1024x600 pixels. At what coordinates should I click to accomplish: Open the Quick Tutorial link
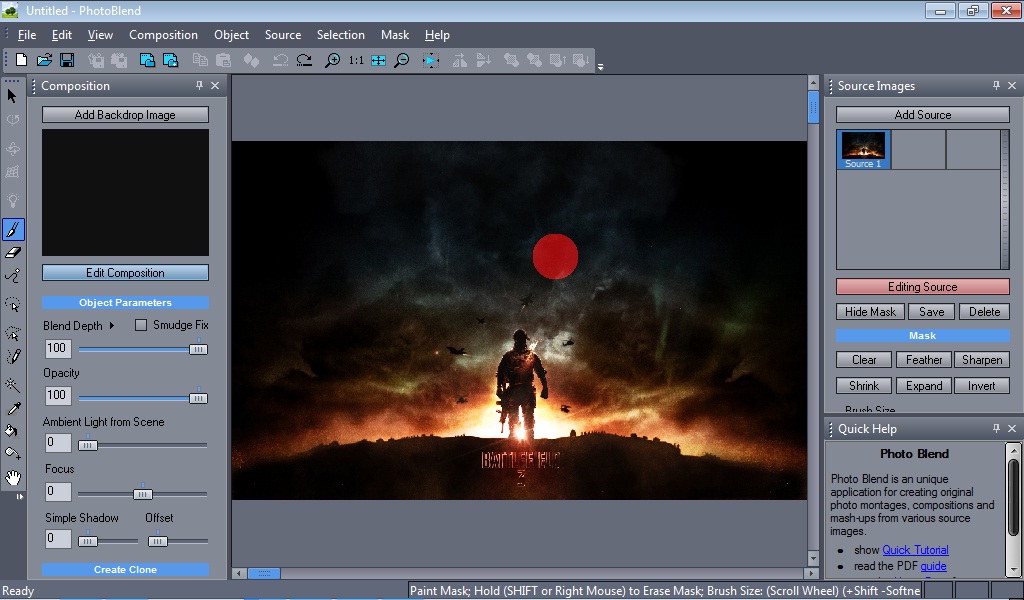(915, 550)
